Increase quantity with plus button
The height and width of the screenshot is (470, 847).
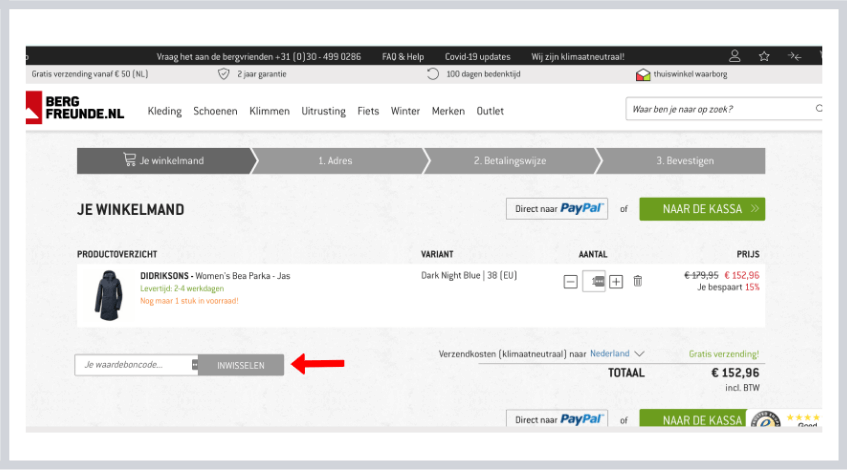(616, 282)
